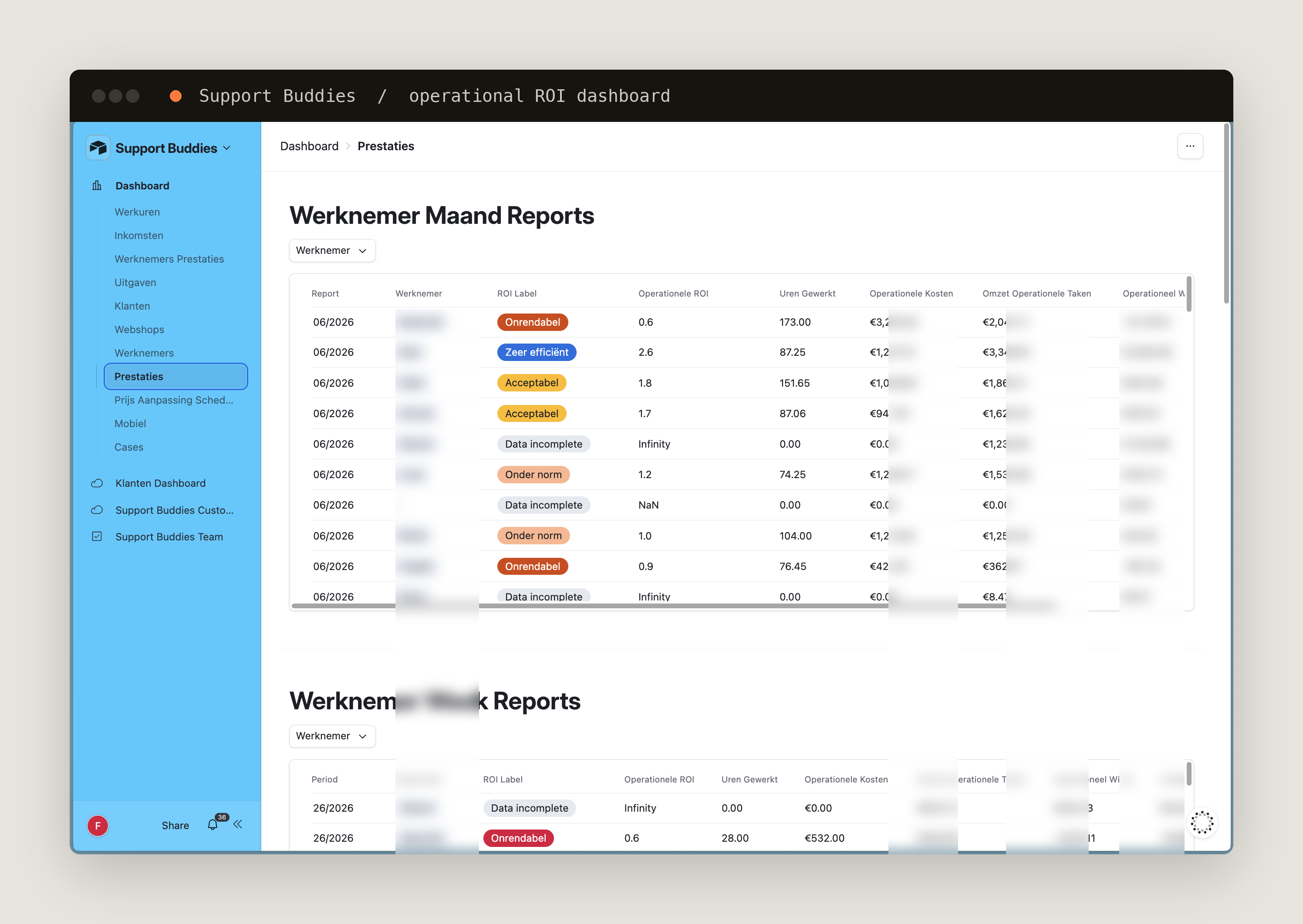1303x924 pixels.
Task: Click weekly table vertical scrollbar
Action: coord(1188,774)
